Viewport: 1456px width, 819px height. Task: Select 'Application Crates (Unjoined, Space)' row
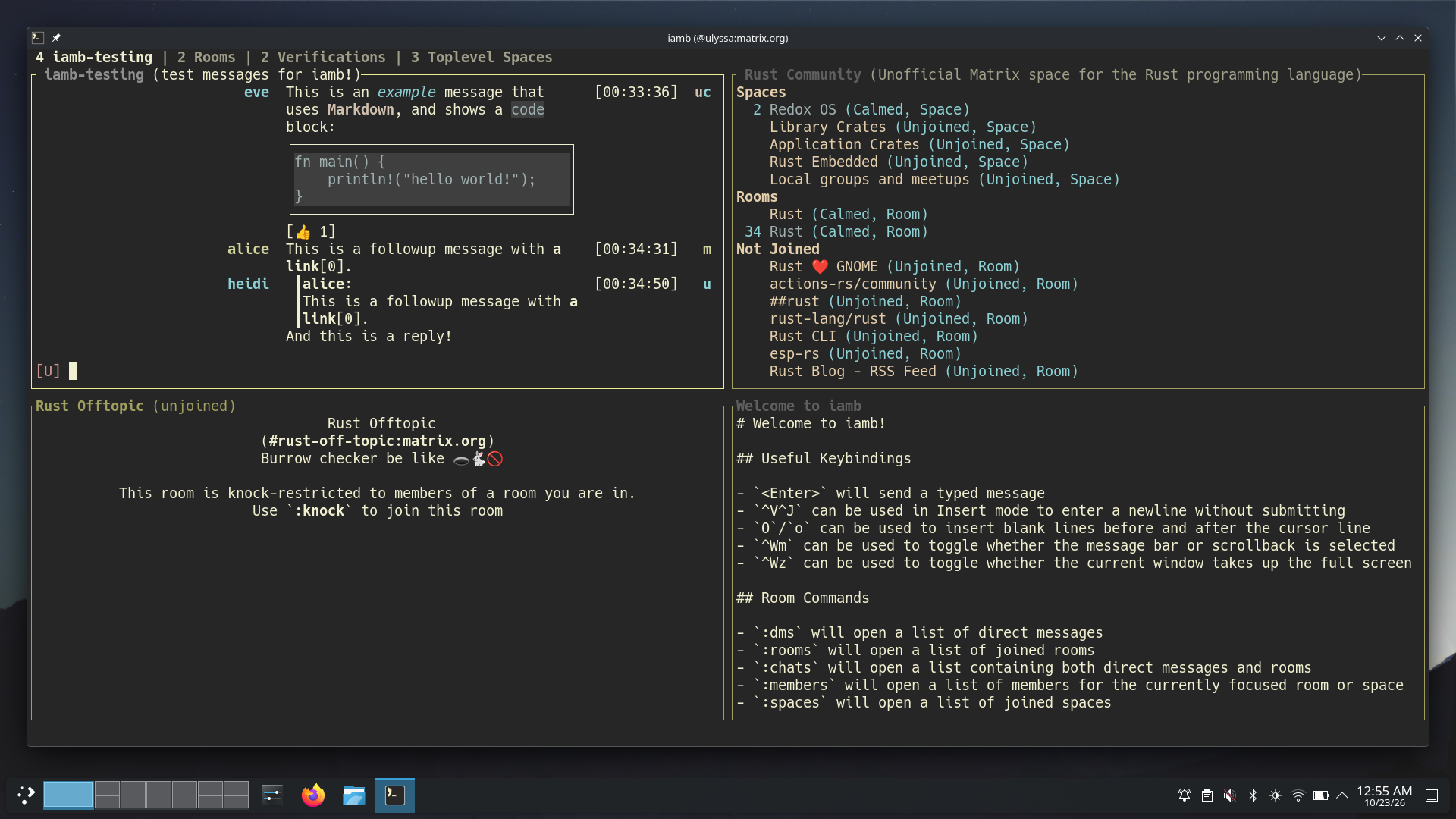(x=919, y=145)
